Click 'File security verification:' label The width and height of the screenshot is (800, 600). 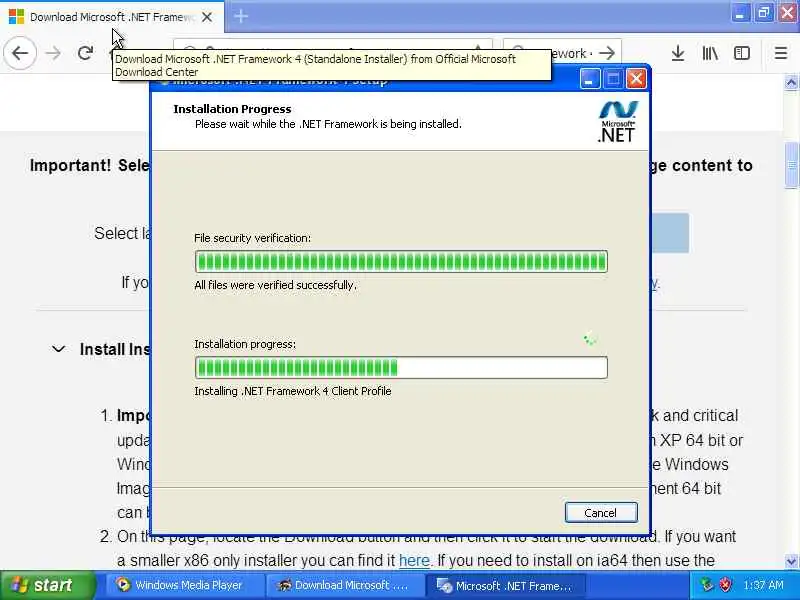click(252, 238)
